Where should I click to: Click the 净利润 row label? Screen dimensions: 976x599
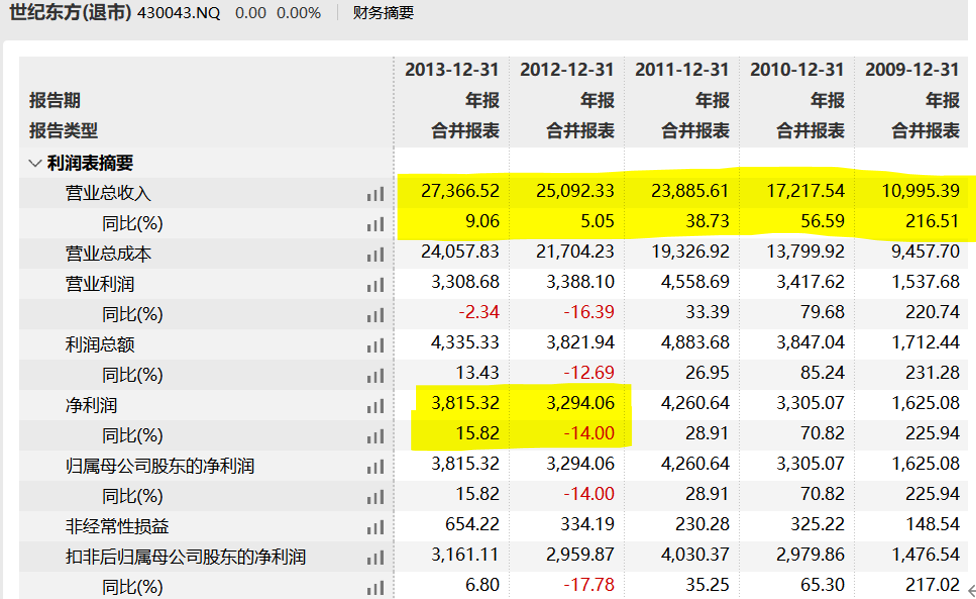pyautogui.click(x=91, y=405)
